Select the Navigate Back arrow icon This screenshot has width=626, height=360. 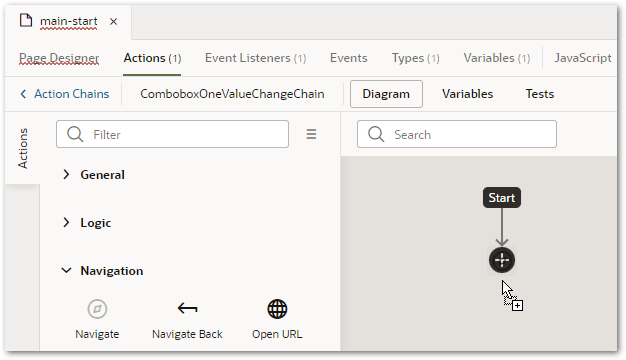click(187, 309)
